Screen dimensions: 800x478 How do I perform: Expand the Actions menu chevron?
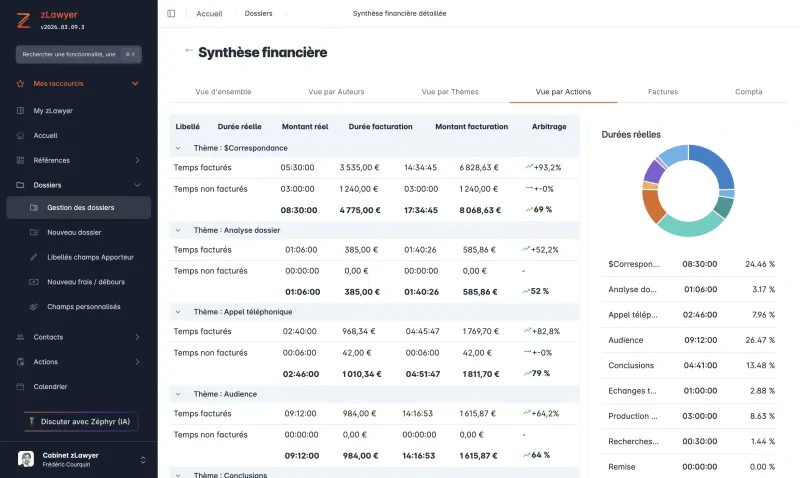(137, 362)
